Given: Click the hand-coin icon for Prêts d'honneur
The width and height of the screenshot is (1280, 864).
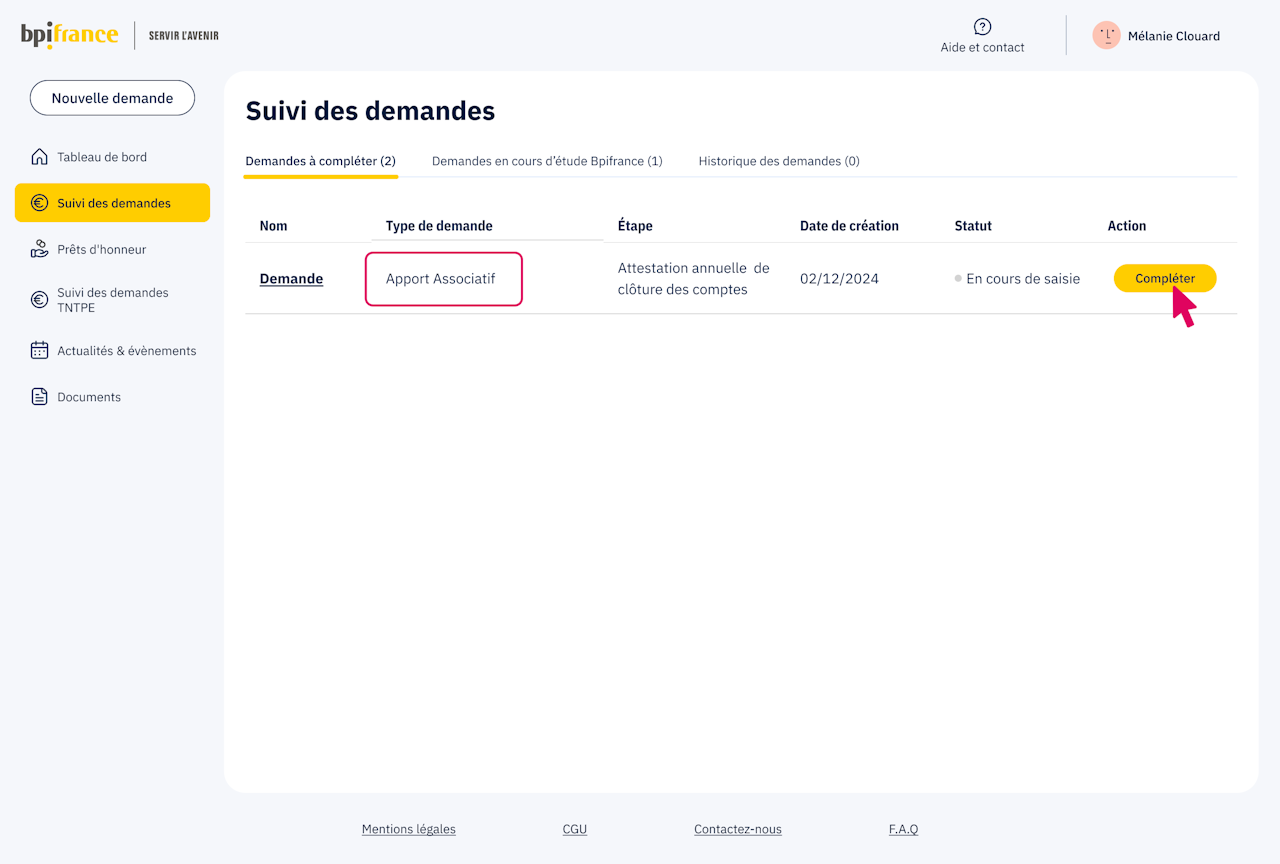Looking at the screenshot, I should click(x=39, y=249).
